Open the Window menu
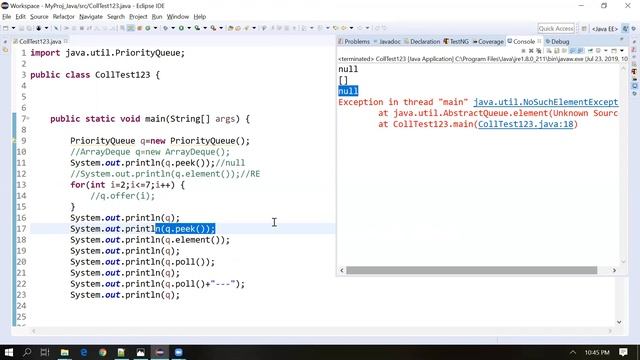Screen dimensions: 640x360 (178, 17)
